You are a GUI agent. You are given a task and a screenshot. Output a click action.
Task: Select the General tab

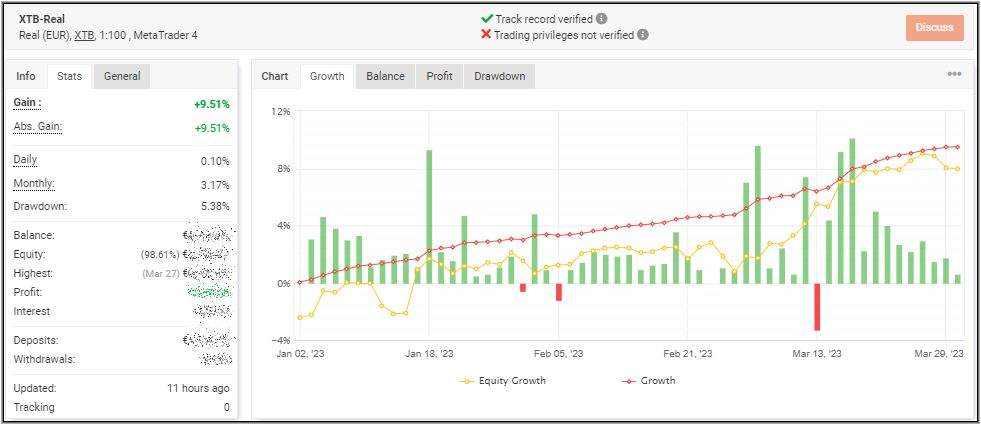click(x=122, y=76)
